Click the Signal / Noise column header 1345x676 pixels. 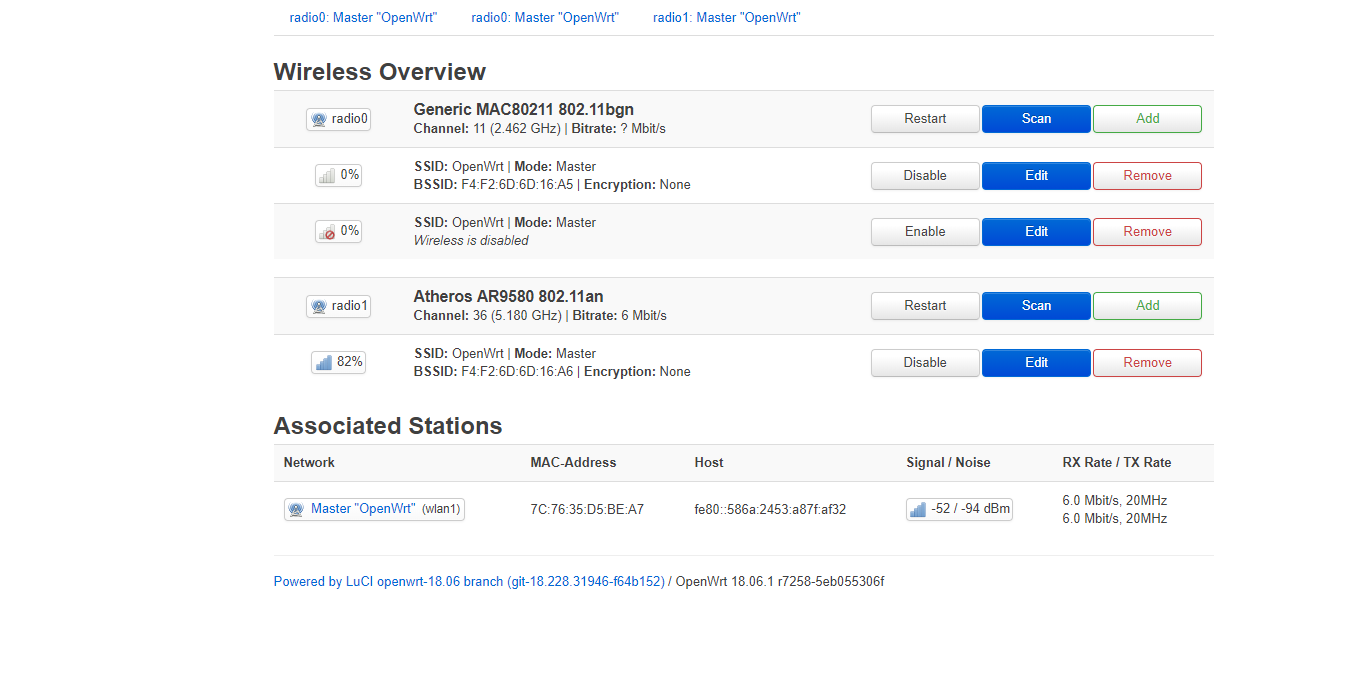(x=948, y=463)
